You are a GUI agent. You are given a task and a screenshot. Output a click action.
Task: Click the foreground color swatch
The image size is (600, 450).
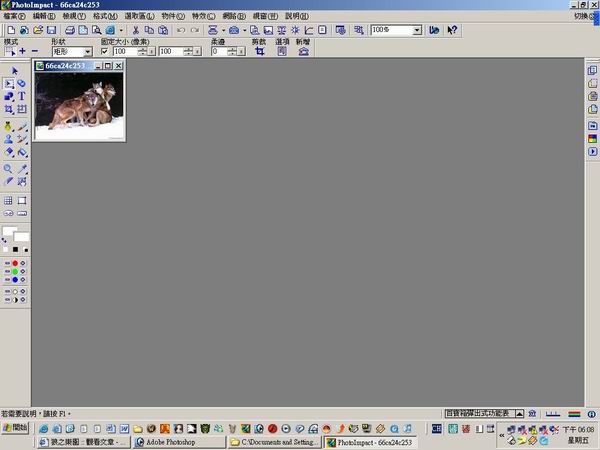click(8, 231)
